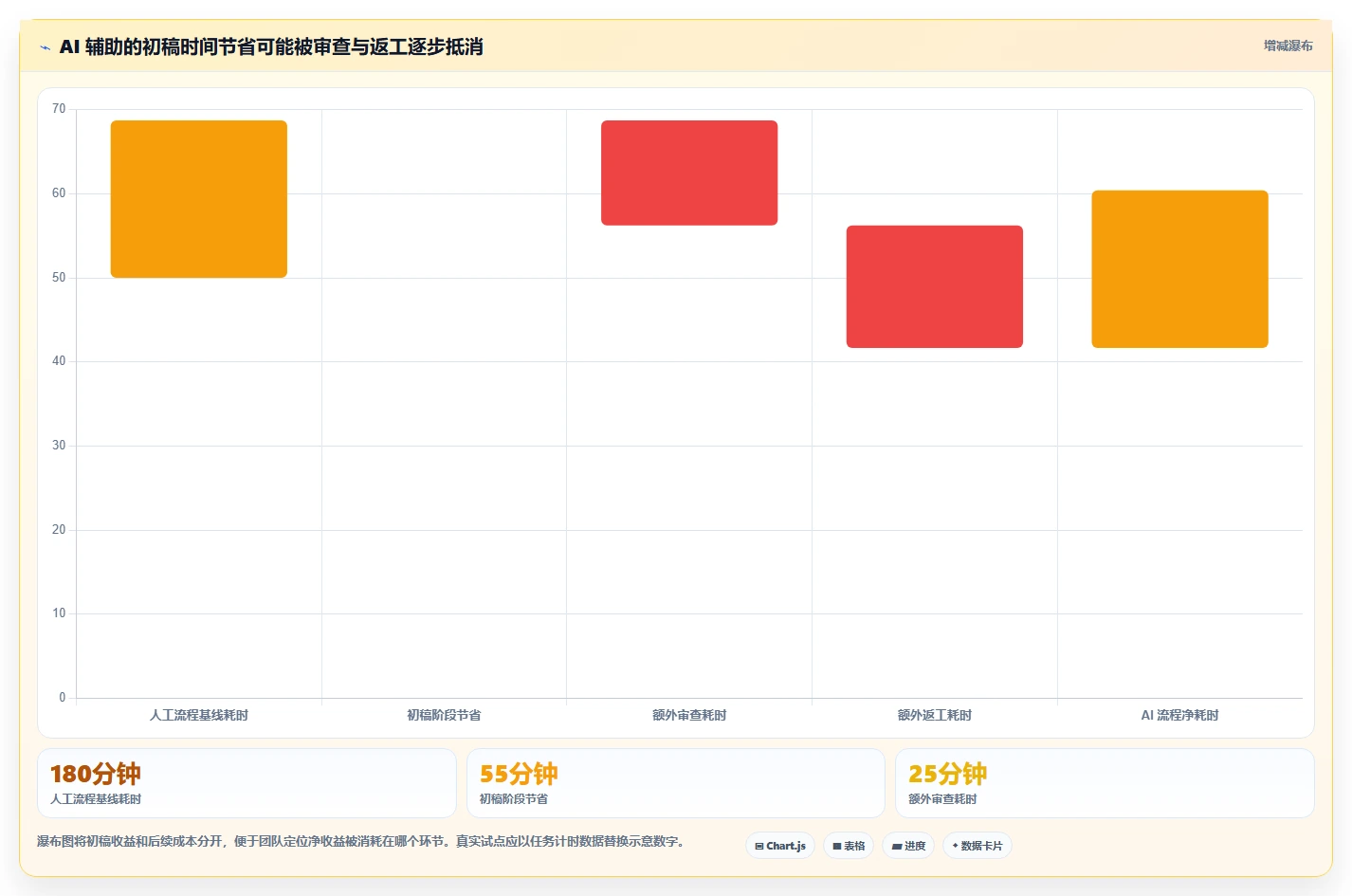Click the red 额外返工耗时 bar

tap(935, 286)
